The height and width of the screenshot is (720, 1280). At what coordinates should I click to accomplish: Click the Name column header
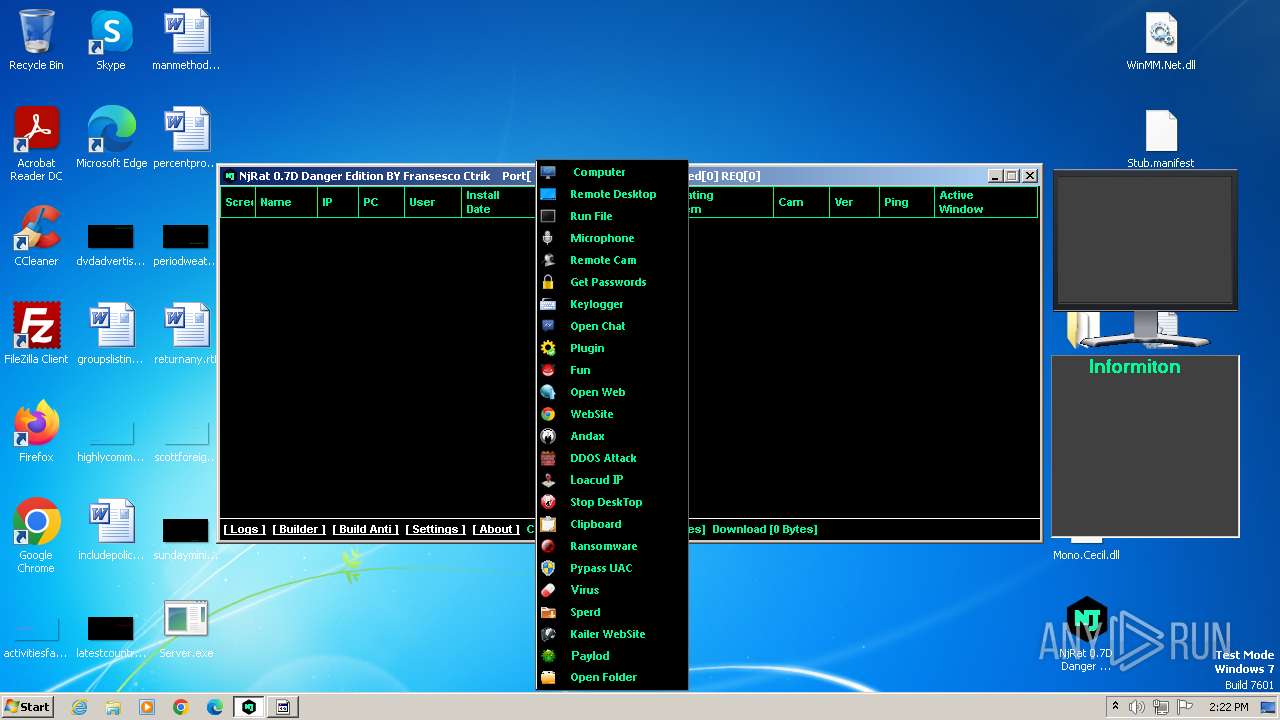click(x=285, y=202)
